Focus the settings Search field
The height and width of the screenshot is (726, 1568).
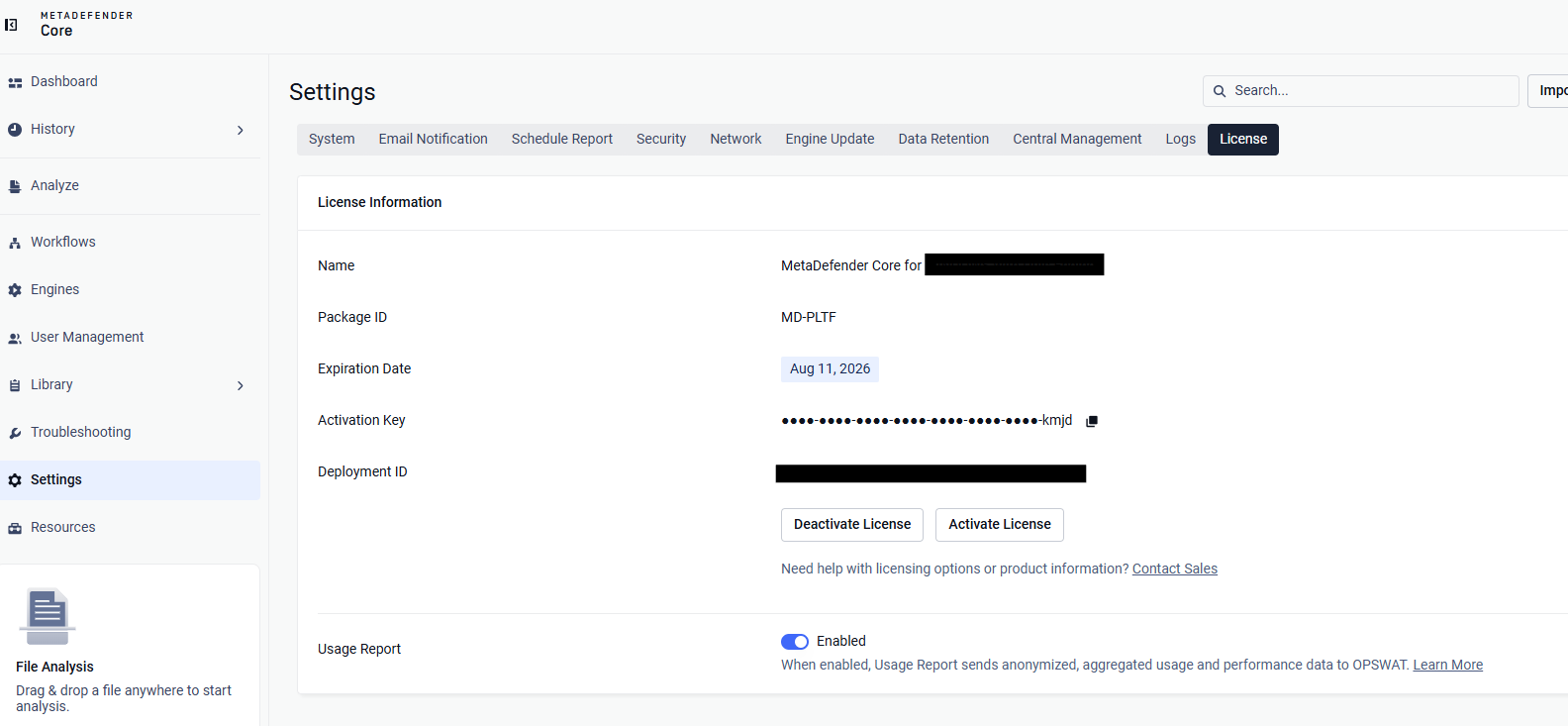tap(1361, 91)
